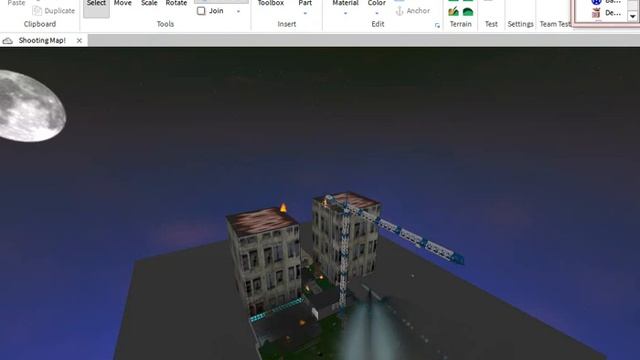This screenshot has width=640, height=360.
Task: Open the dropdown arrow beside Join
Action: [238, 11]
